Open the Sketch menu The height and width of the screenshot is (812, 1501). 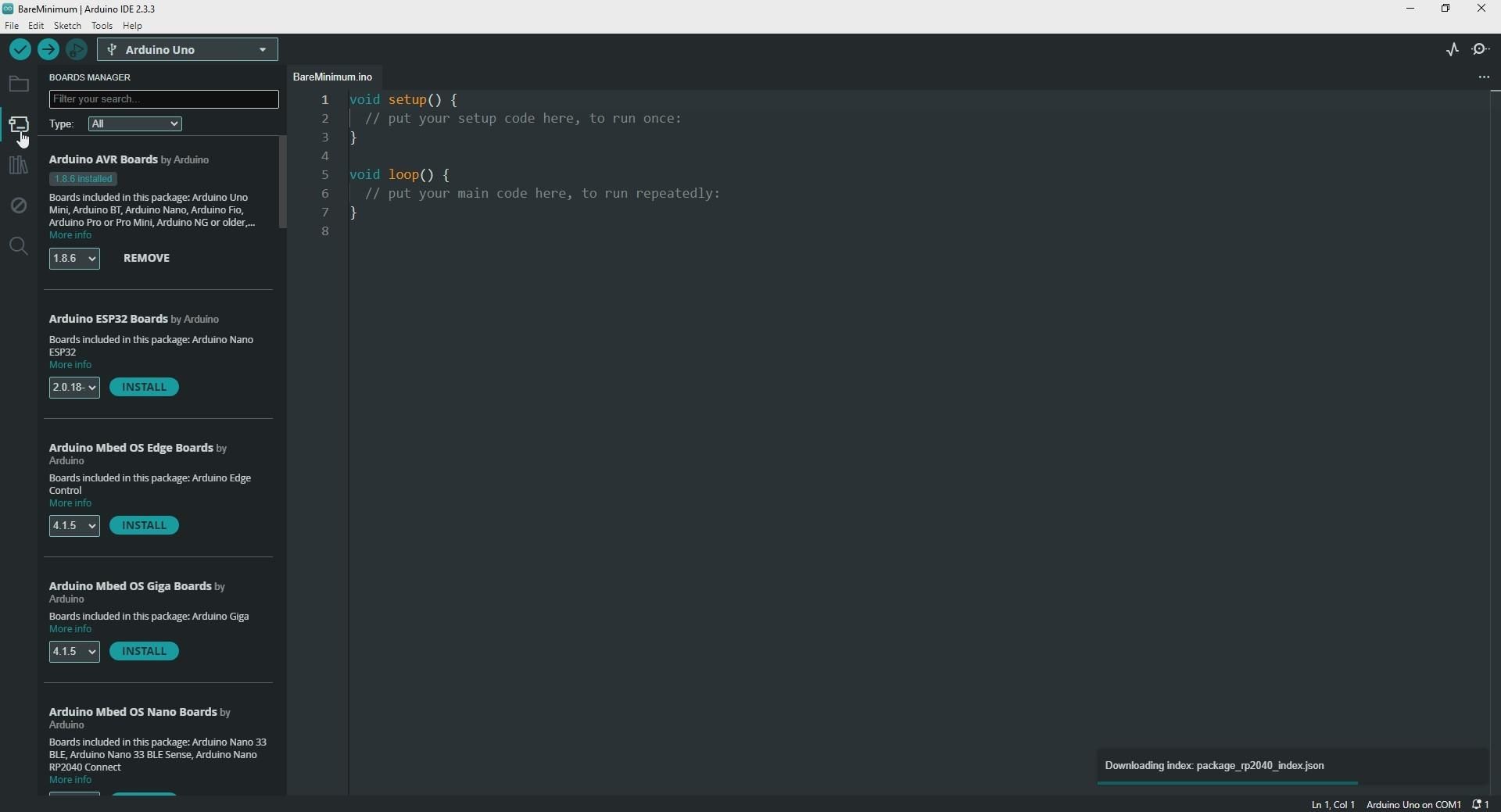point(67,26)
